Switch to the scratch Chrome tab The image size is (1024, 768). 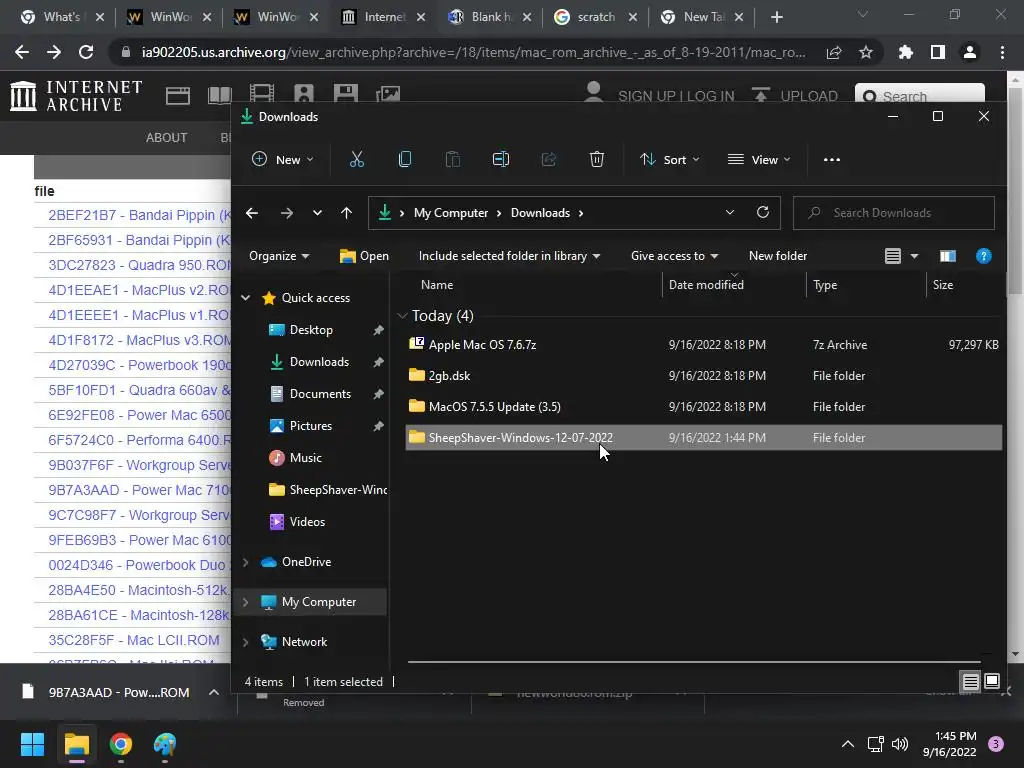595,17
